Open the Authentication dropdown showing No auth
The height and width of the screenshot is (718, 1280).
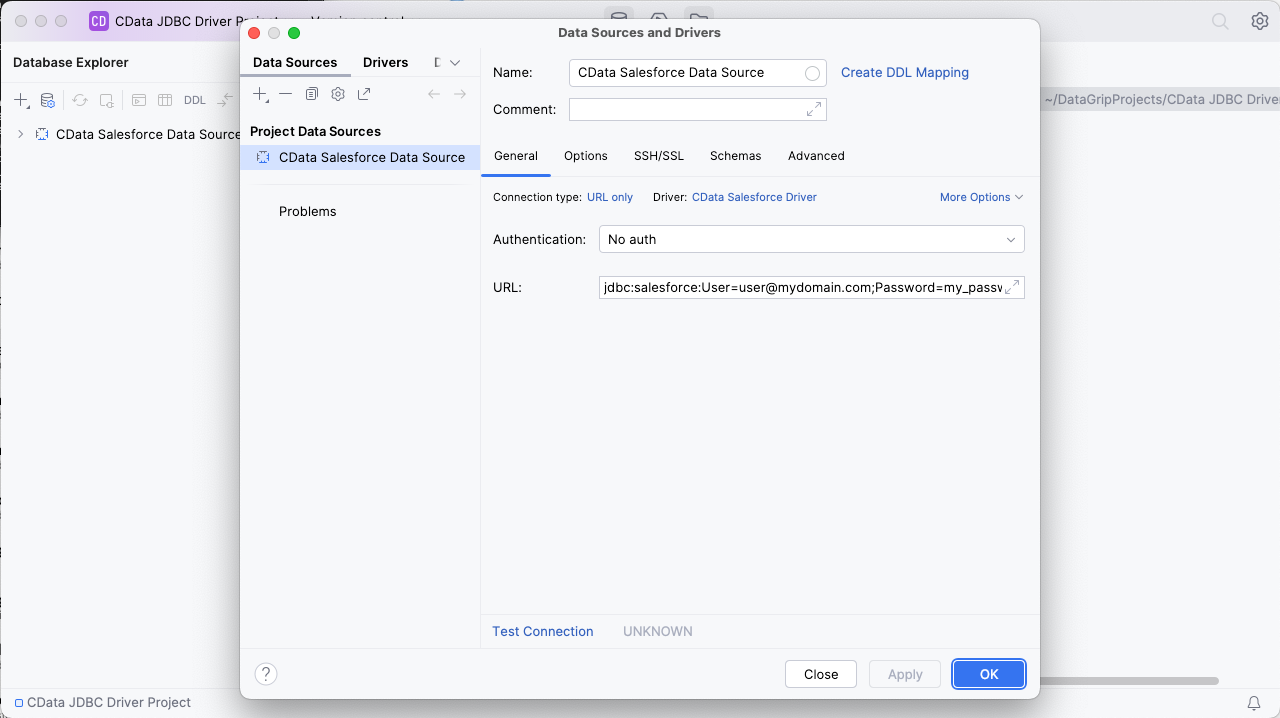click(x=811, y=240)
